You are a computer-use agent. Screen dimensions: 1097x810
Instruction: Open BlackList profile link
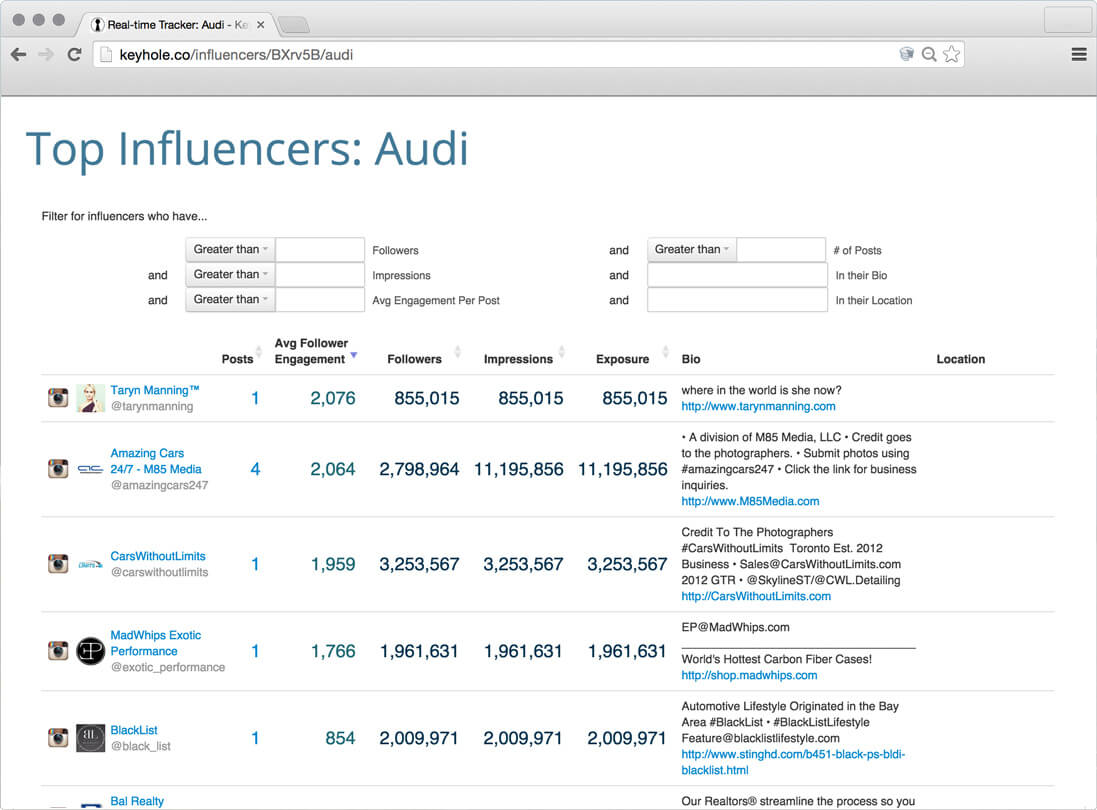[134, 730]
